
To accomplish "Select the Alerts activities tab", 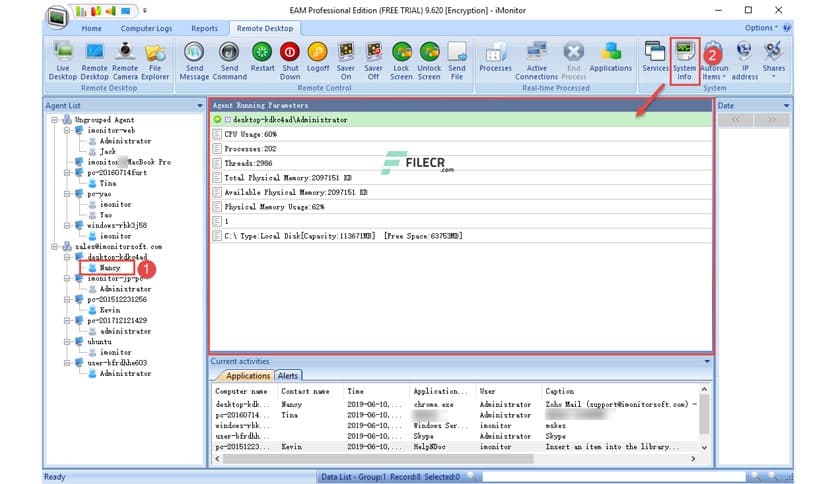I will click(x=287, y=376).
